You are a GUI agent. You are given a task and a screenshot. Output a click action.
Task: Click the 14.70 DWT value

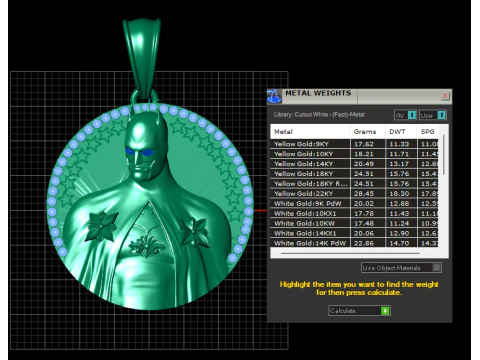399,243
